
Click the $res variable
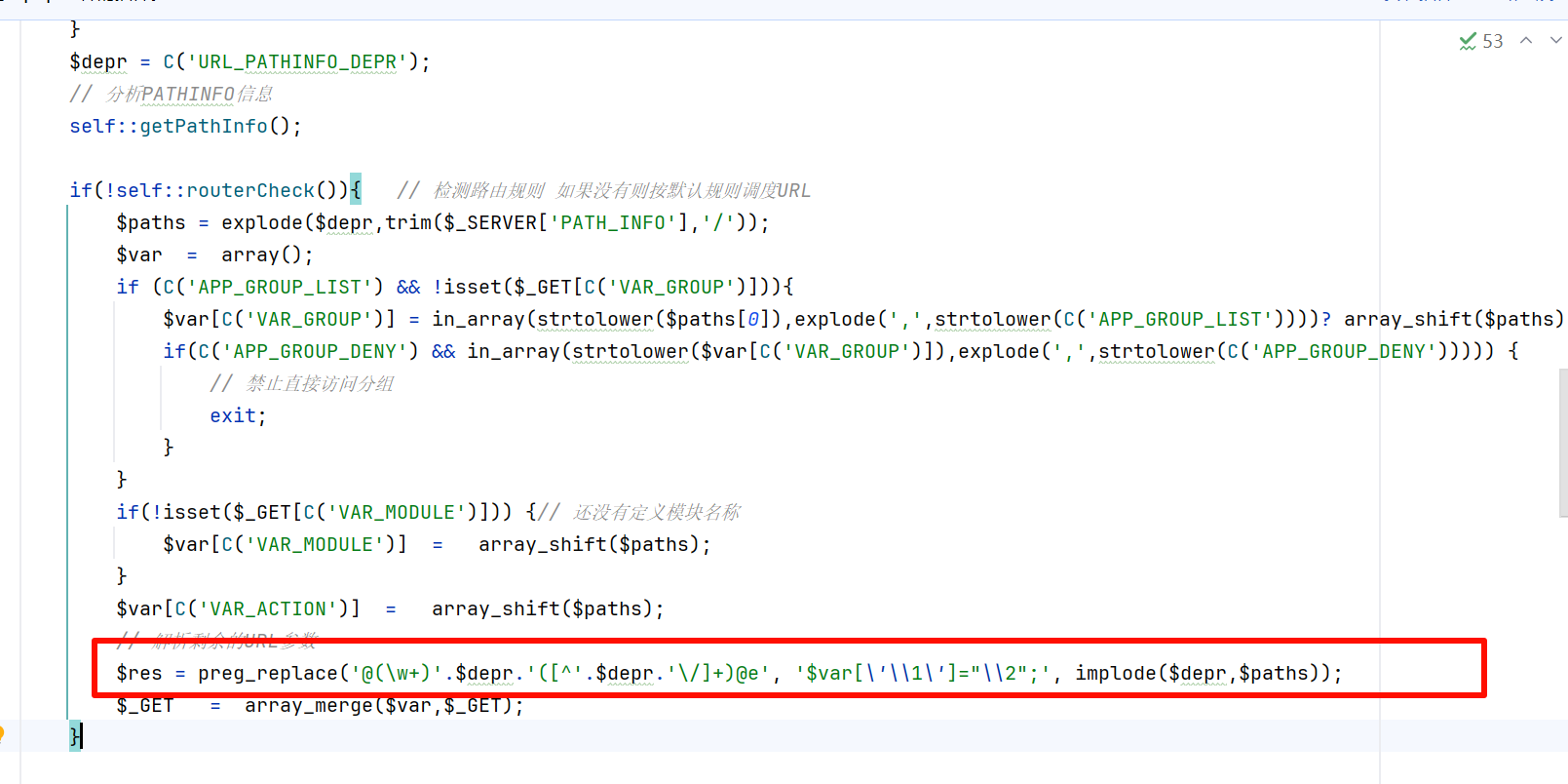(139, 674)
